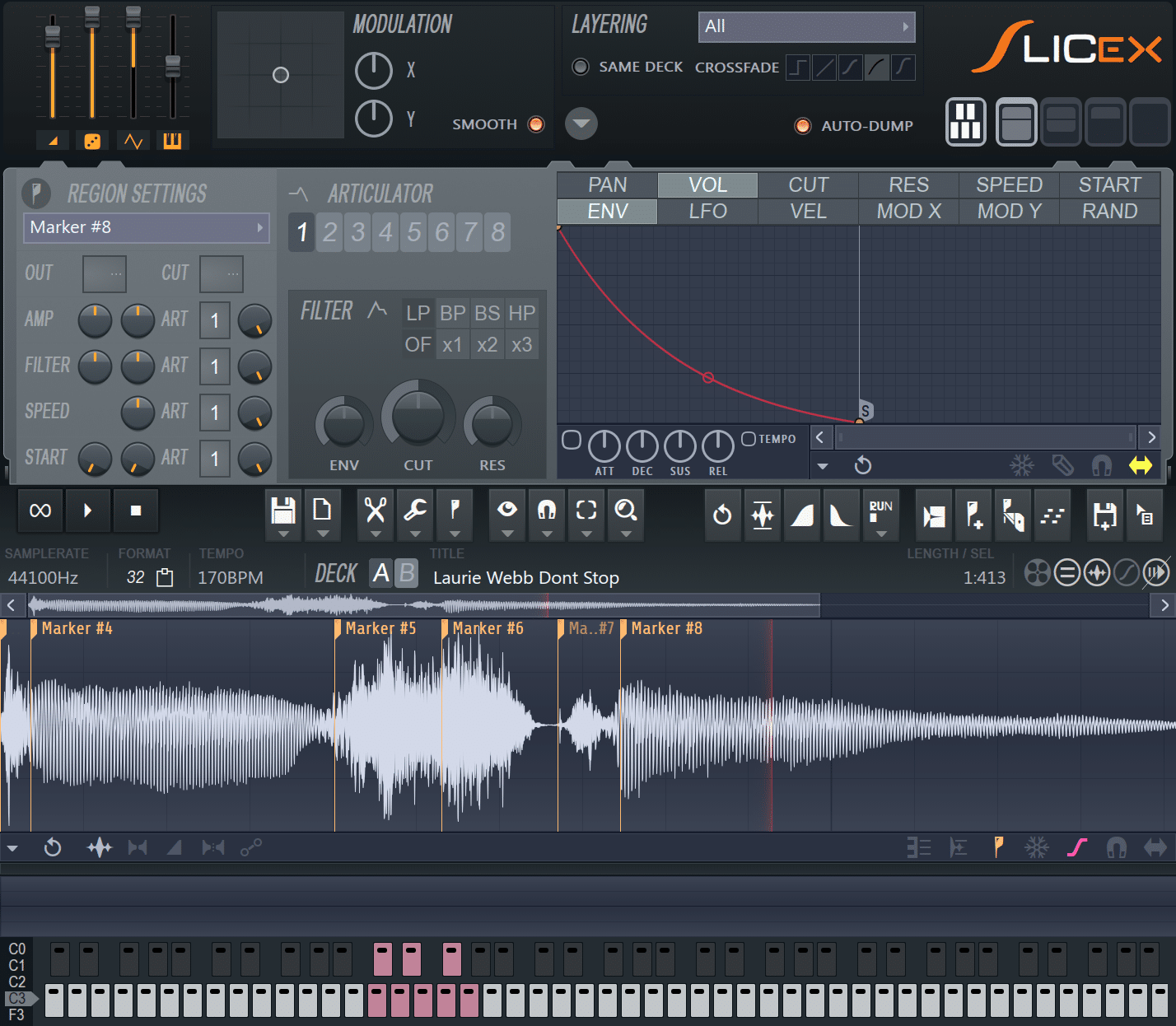Click the Declick tool icon
The image size is (1176, 1026).
click(762, 511)
